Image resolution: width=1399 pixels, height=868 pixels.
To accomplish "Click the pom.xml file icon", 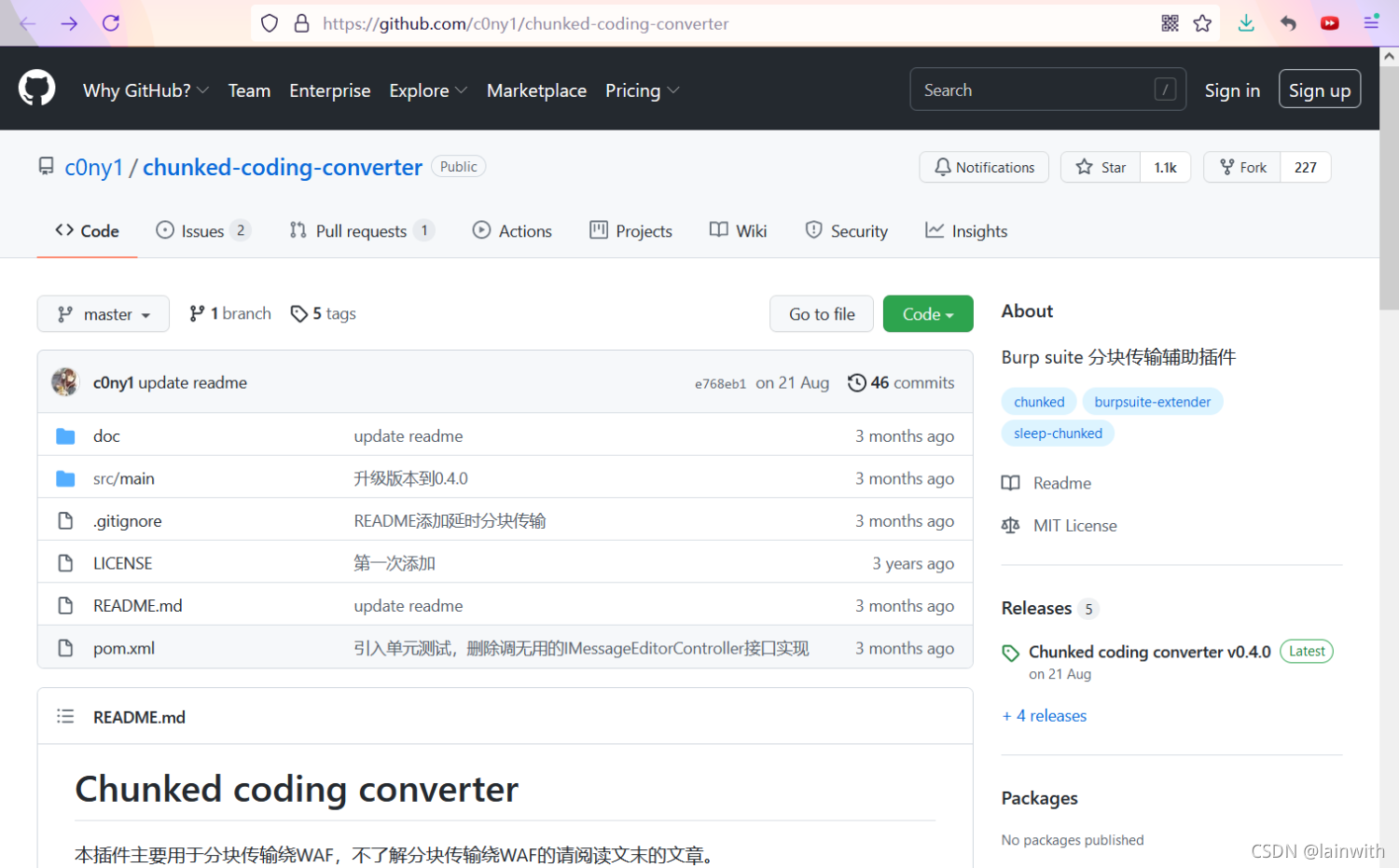I will (65, 647).
